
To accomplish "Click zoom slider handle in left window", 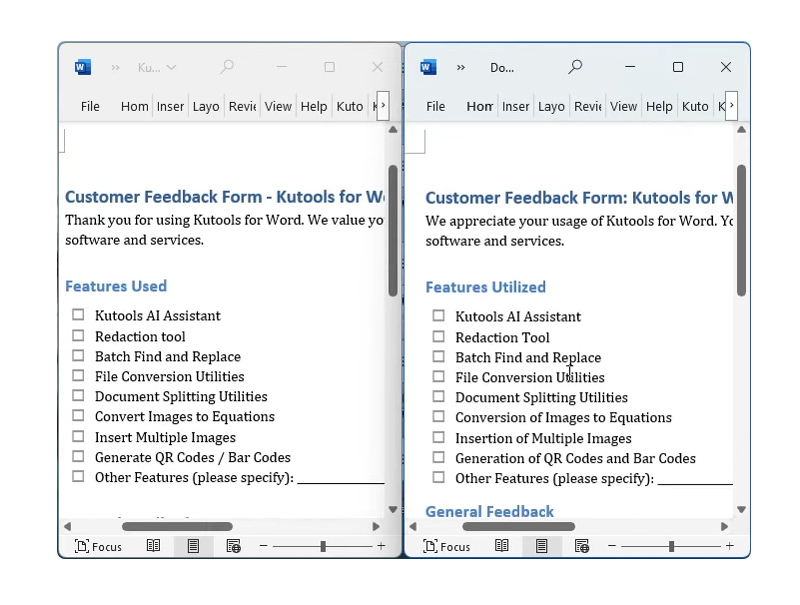I will [x=323, y=546].
